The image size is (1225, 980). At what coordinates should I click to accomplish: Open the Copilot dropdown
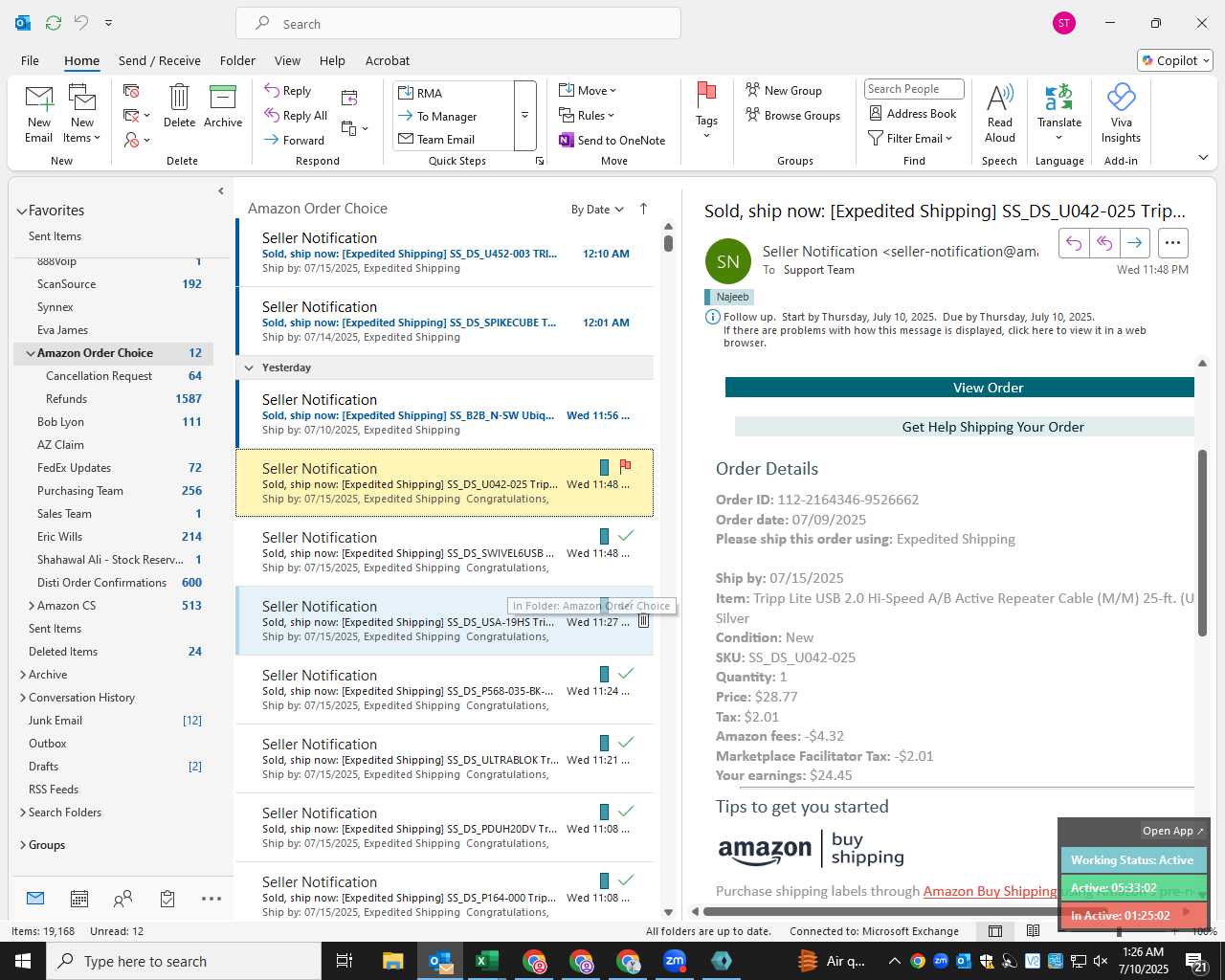(x=1175, y=60)
